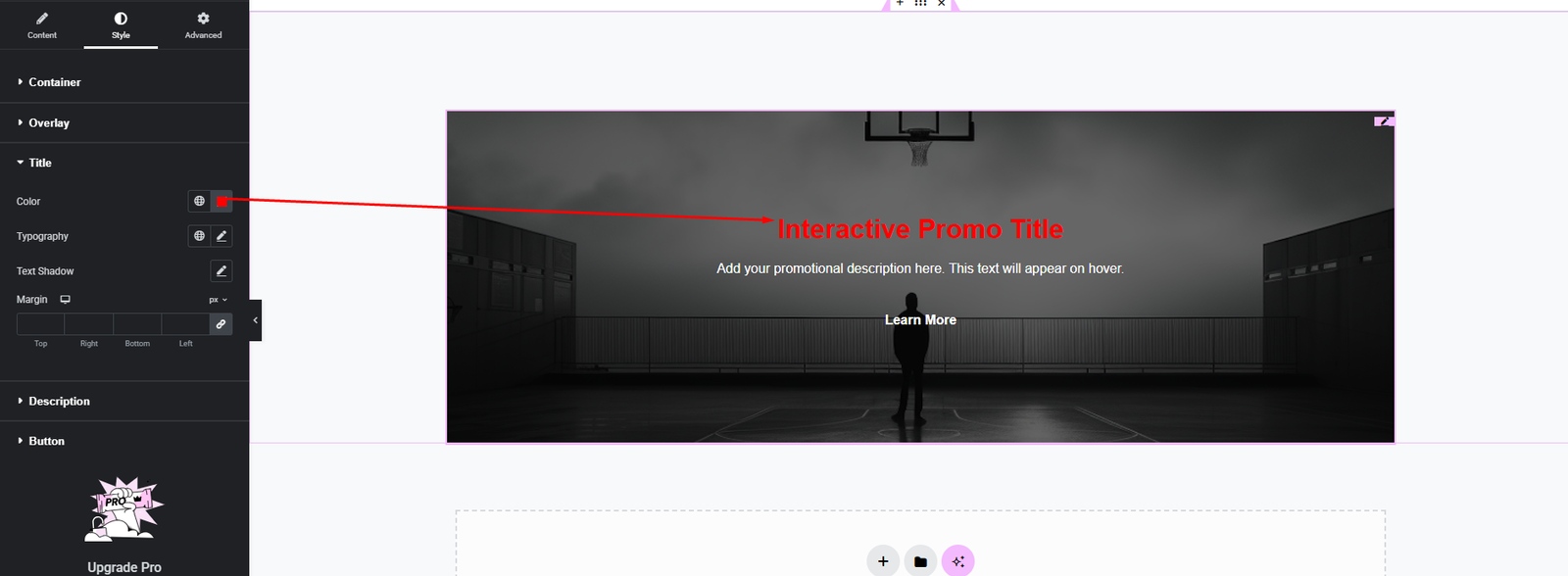
Task: Click the red Title color swatch
Action: (222, 202)
